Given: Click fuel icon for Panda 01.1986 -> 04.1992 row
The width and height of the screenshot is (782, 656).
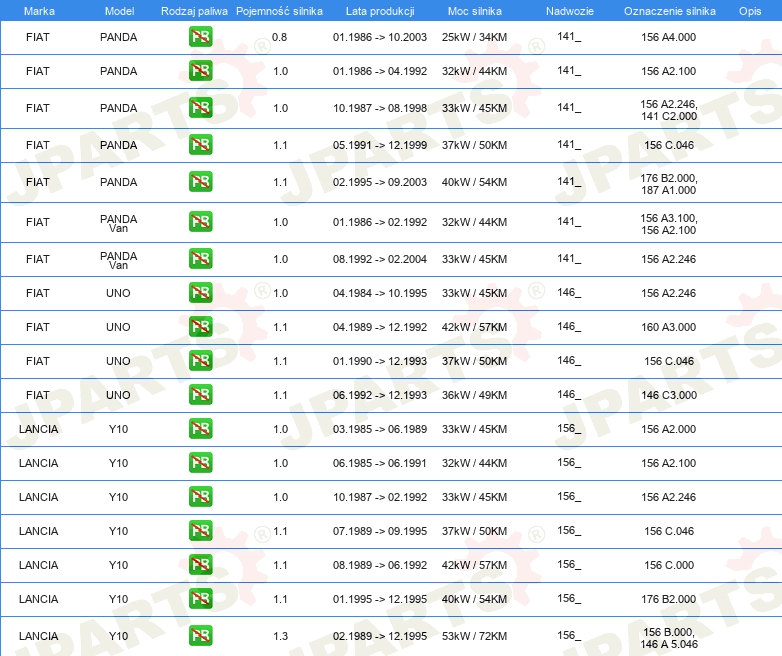Looking at the screenshot, I should tap(200, 71).
